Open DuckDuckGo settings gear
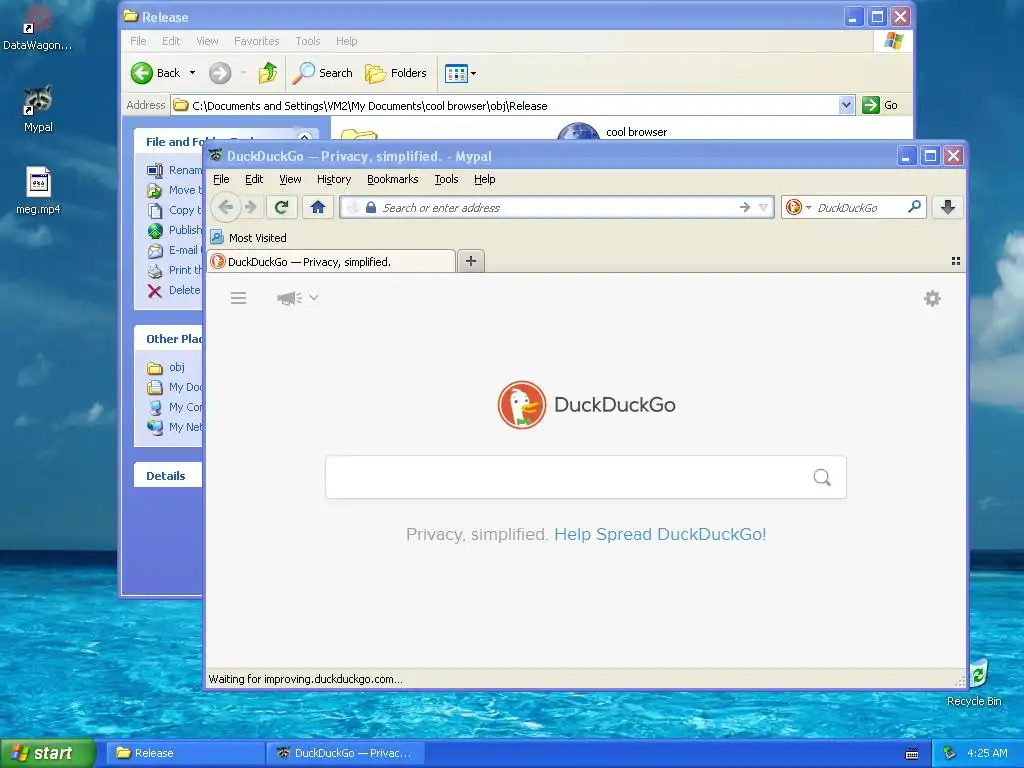The width and height of the screenshot is (1024, 768). (932, 298)
